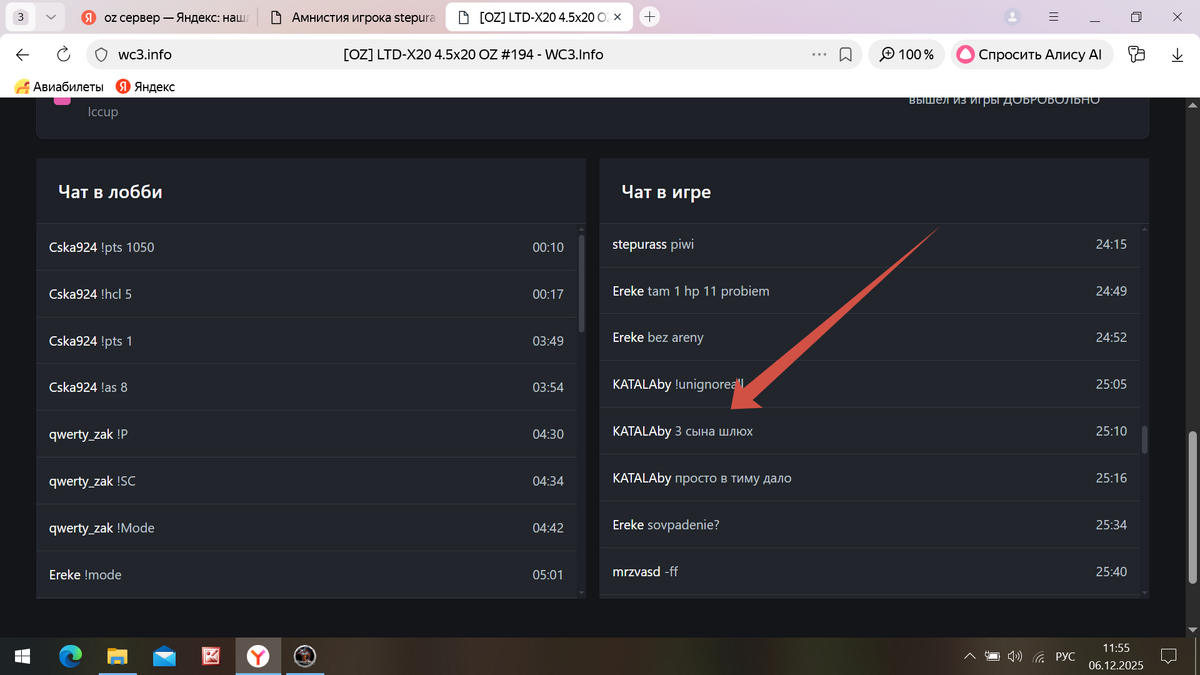
Task: Reload the wc3.info page
Action: (x=64, y=55)
